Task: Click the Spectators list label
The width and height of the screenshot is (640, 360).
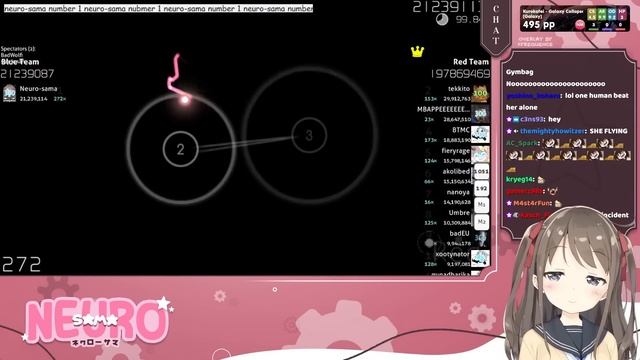Action: tap(18, 49)
